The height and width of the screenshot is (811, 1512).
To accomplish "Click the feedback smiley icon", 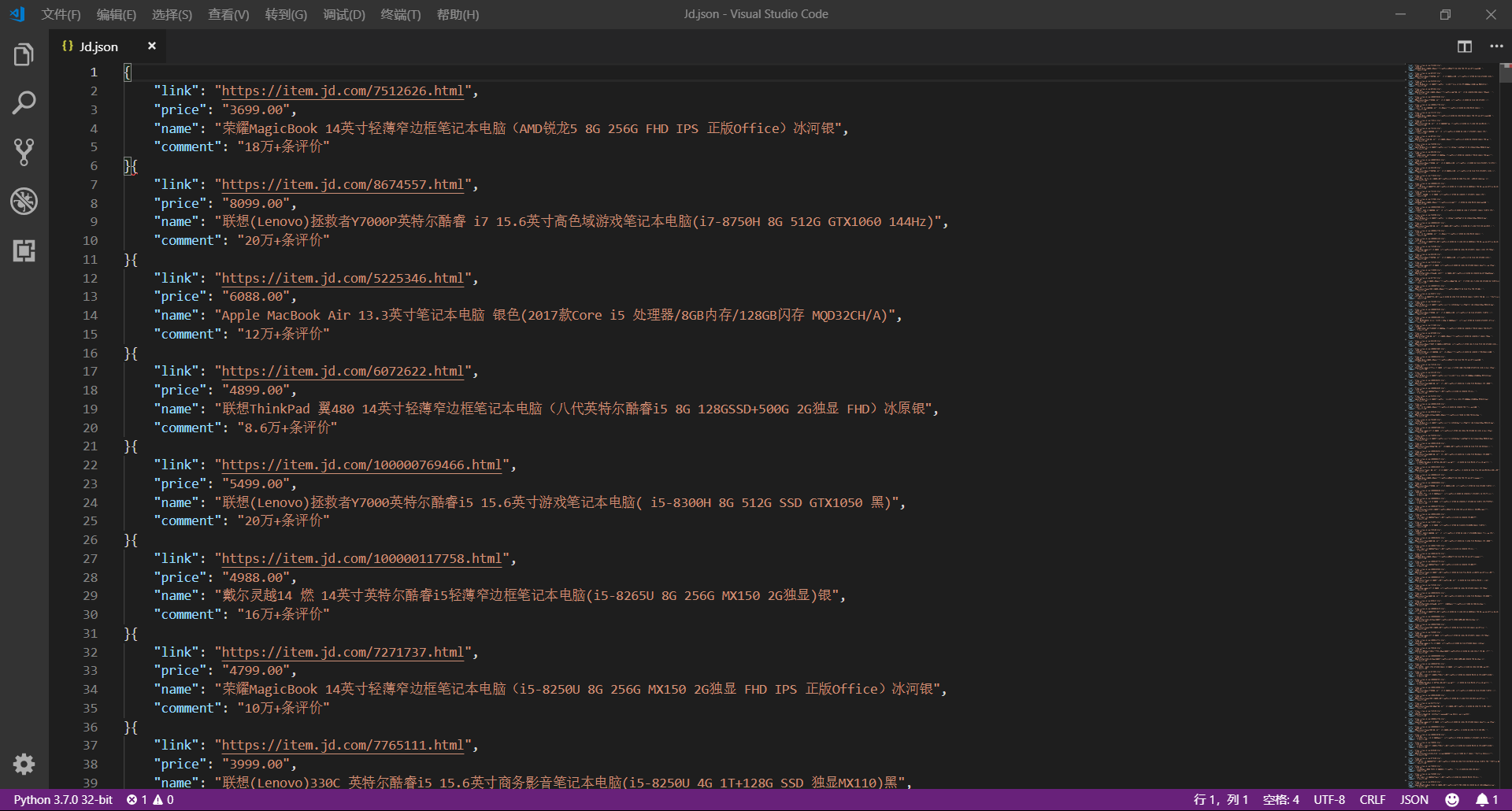I will tap(1452, 800).
